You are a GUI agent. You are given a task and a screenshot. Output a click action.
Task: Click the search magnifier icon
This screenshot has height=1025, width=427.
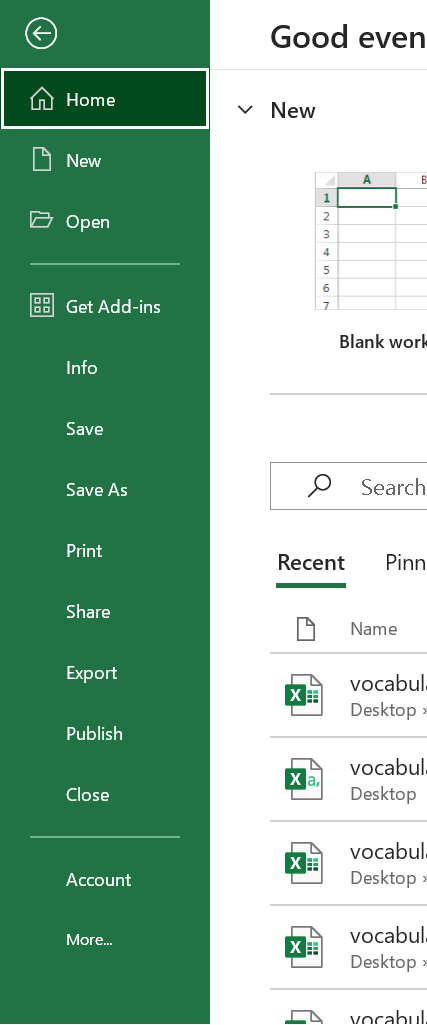tap(319, 486)
